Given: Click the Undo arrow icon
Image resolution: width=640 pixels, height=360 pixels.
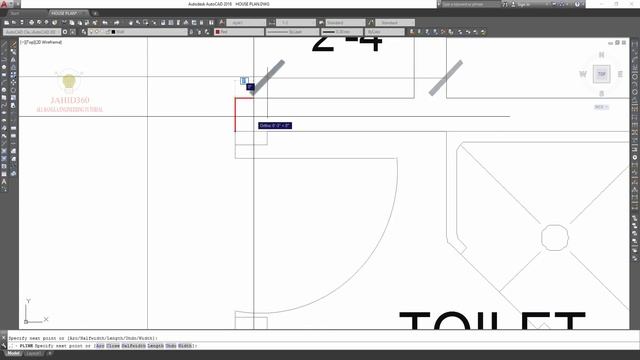Looking at the screenshot, I should coord(105,22).
